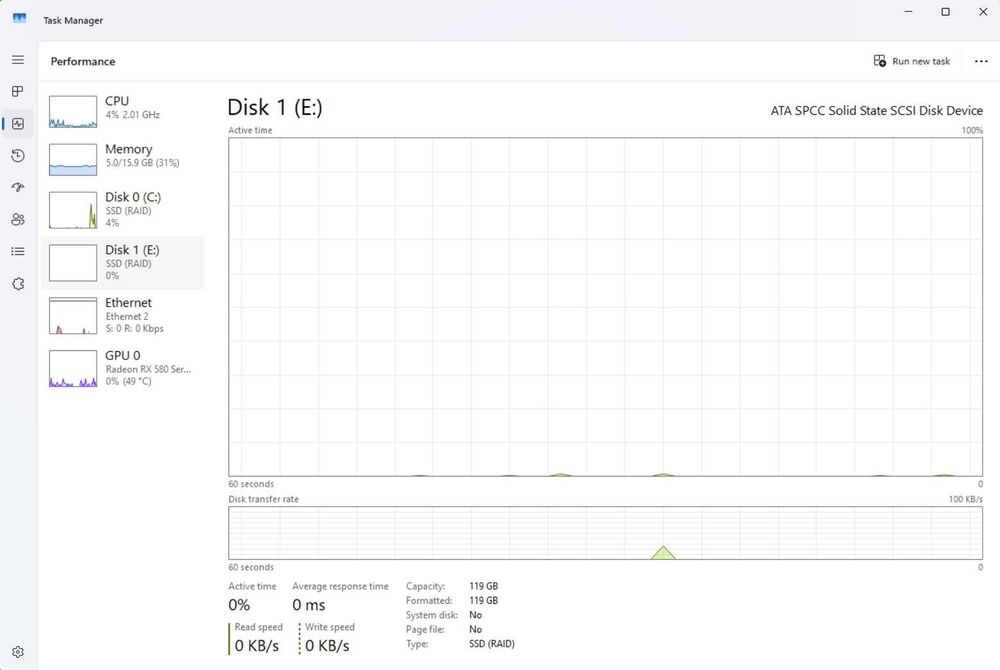Click the '5.0/15.9 GB (31%)' memory text
This screenshot has height=670, width=1000.
click(142, 163)
